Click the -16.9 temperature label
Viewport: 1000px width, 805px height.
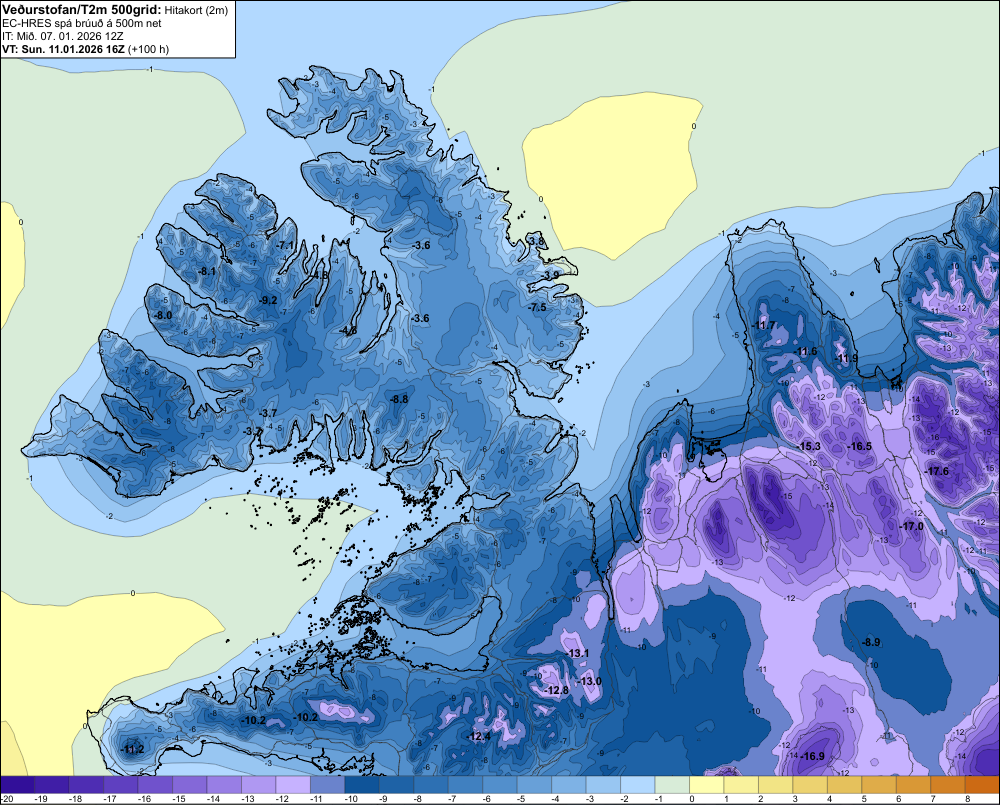point(812,757)
